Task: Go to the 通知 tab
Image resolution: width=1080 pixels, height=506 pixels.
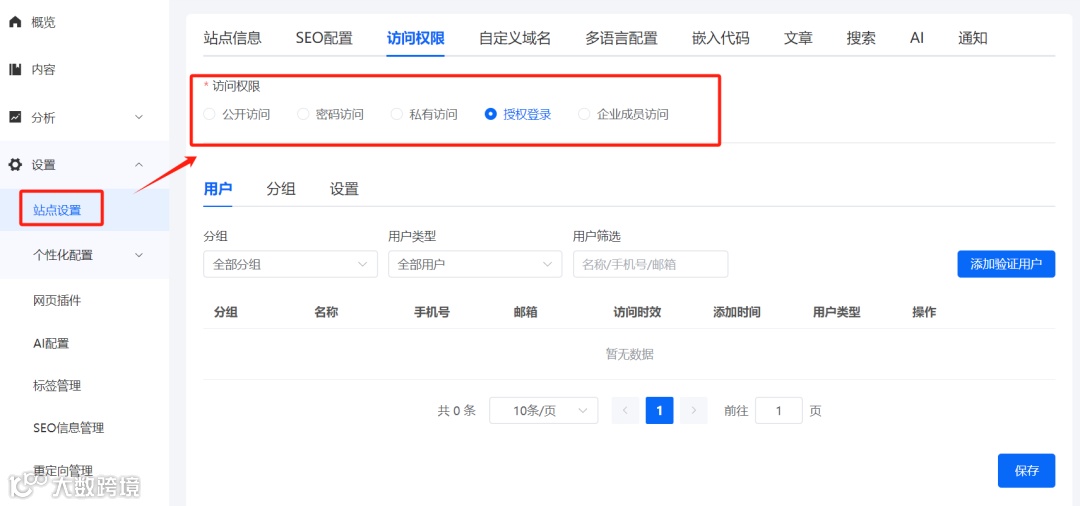Action: pyautogui.click(x=973, y=38)
